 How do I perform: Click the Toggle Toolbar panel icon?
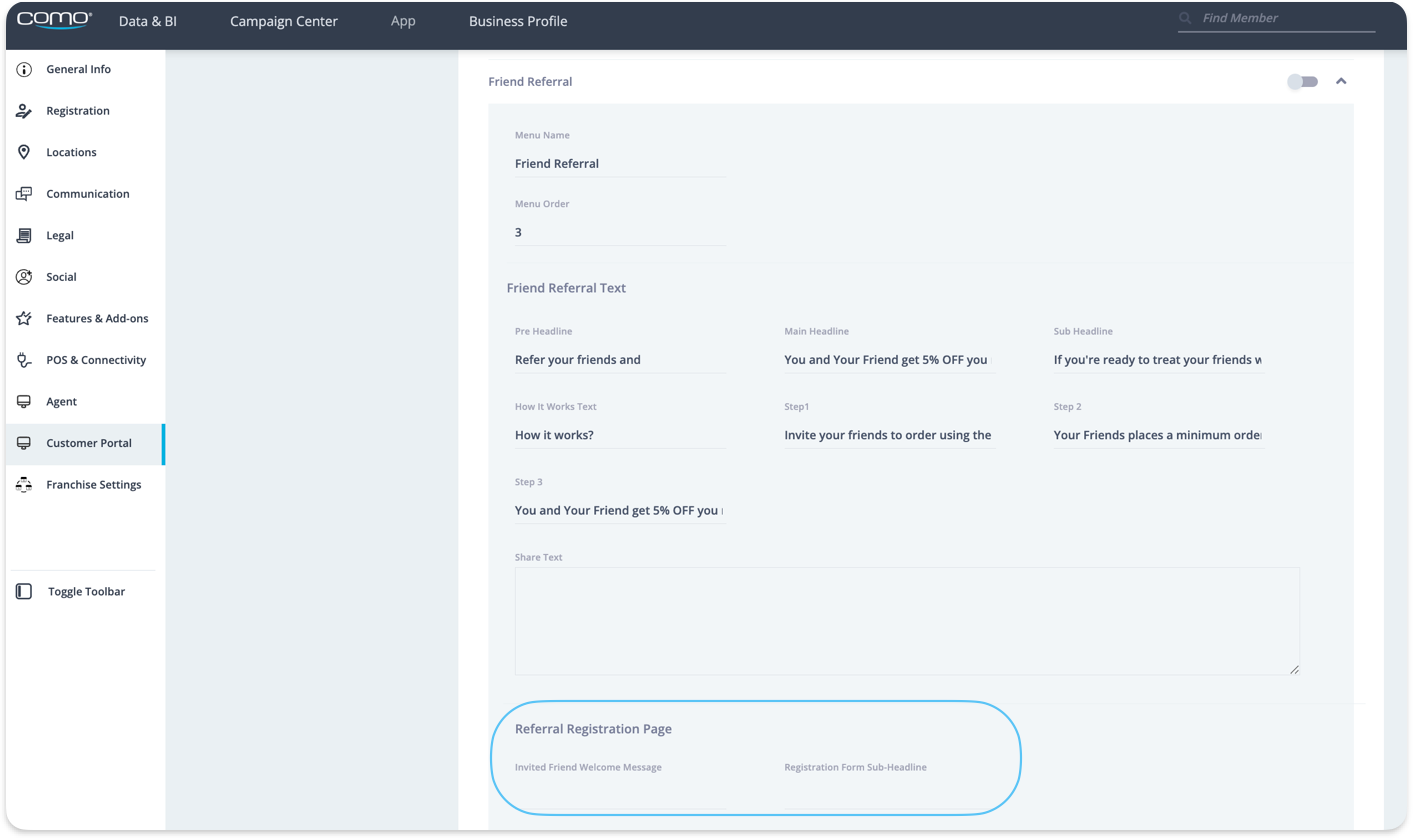(x=24, y=592)
